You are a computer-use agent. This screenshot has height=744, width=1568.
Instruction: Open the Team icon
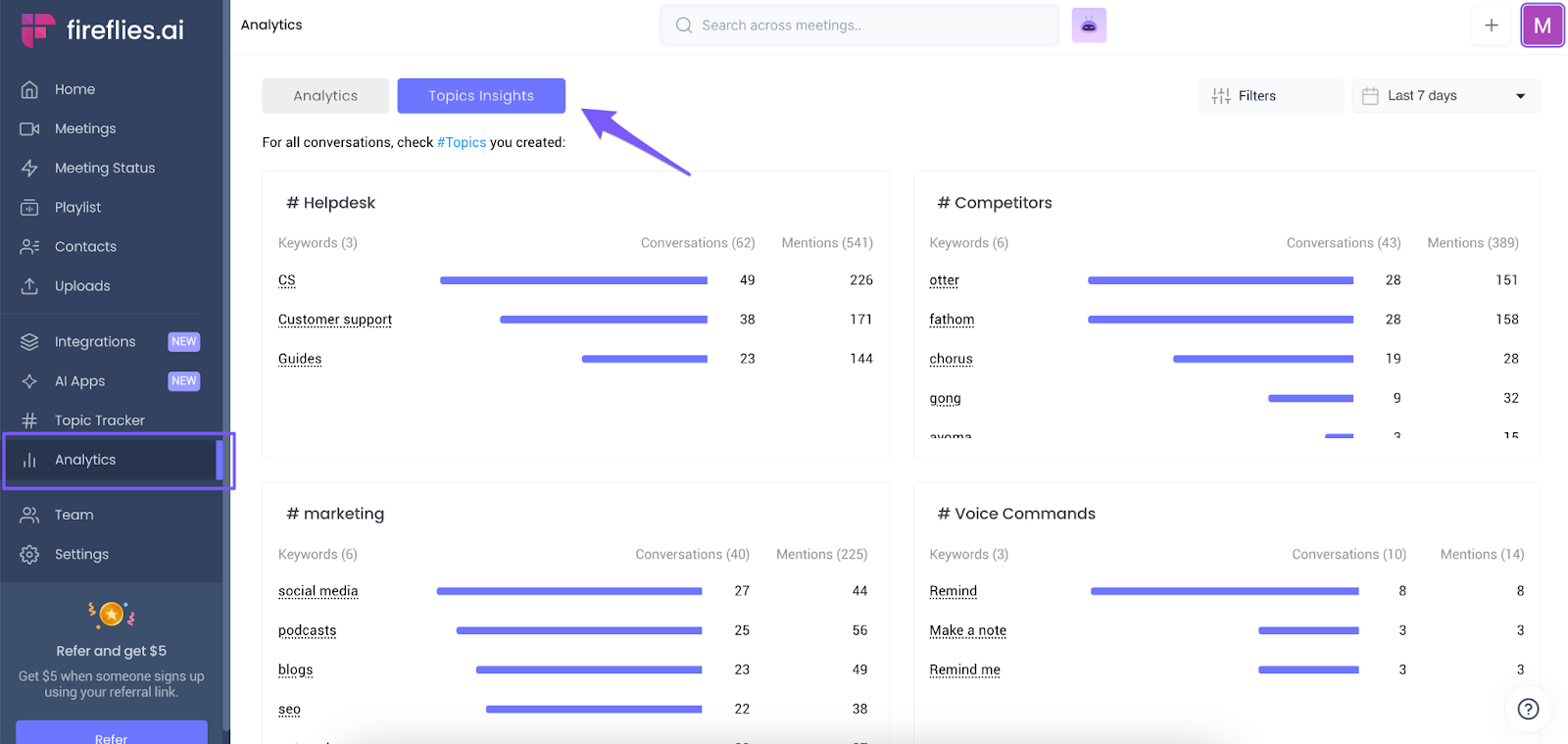click(x=29, y=515)
